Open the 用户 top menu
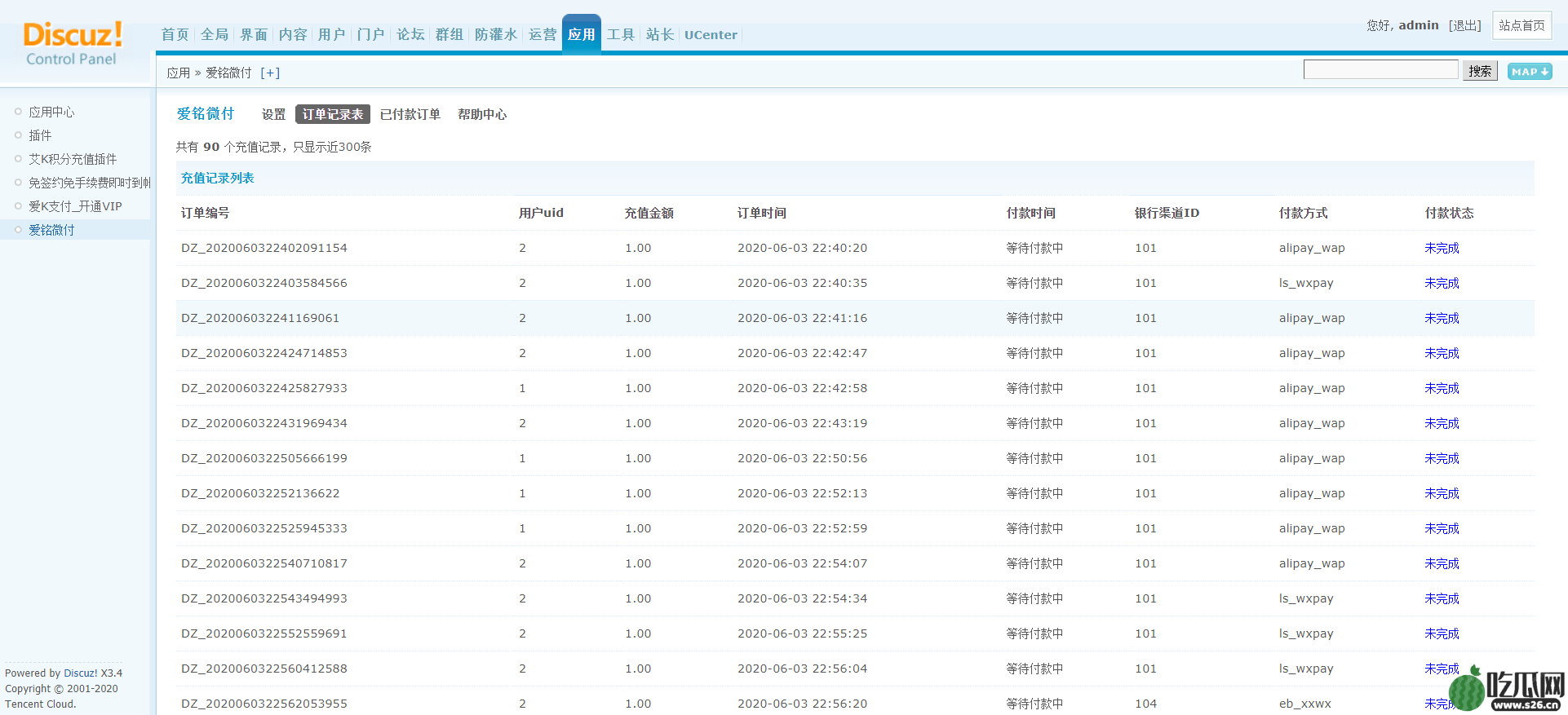Image resolution: width=1568 pixels, height=715 pixels. coord(332,34)
